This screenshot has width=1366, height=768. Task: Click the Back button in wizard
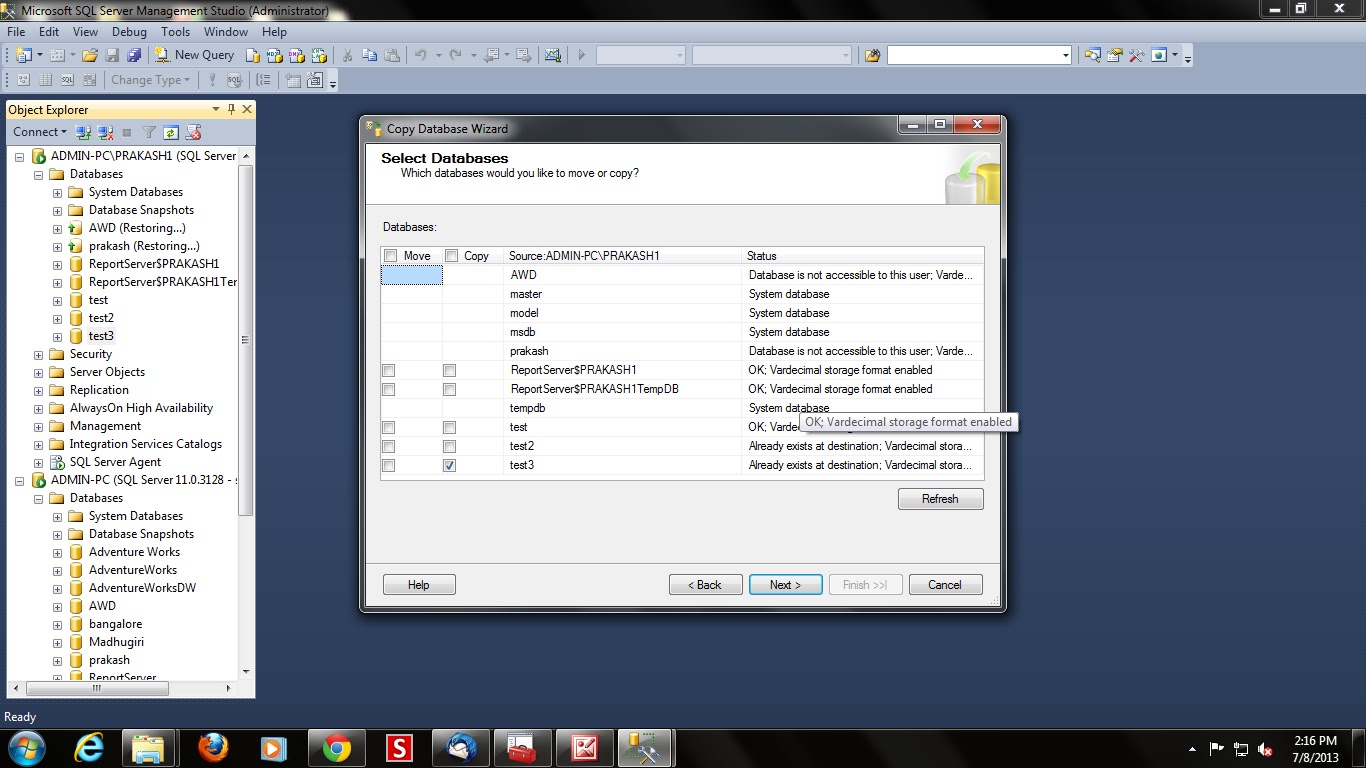pyautogui.click(x=706, y=585)
